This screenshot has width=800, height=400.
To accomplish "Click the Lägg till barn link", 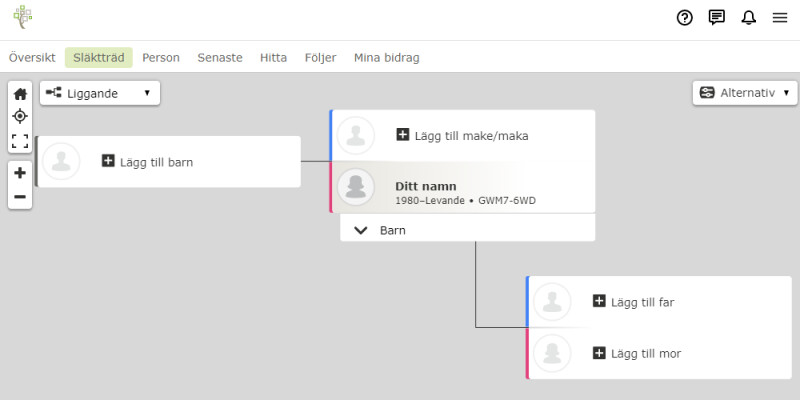I will (157, 163).
